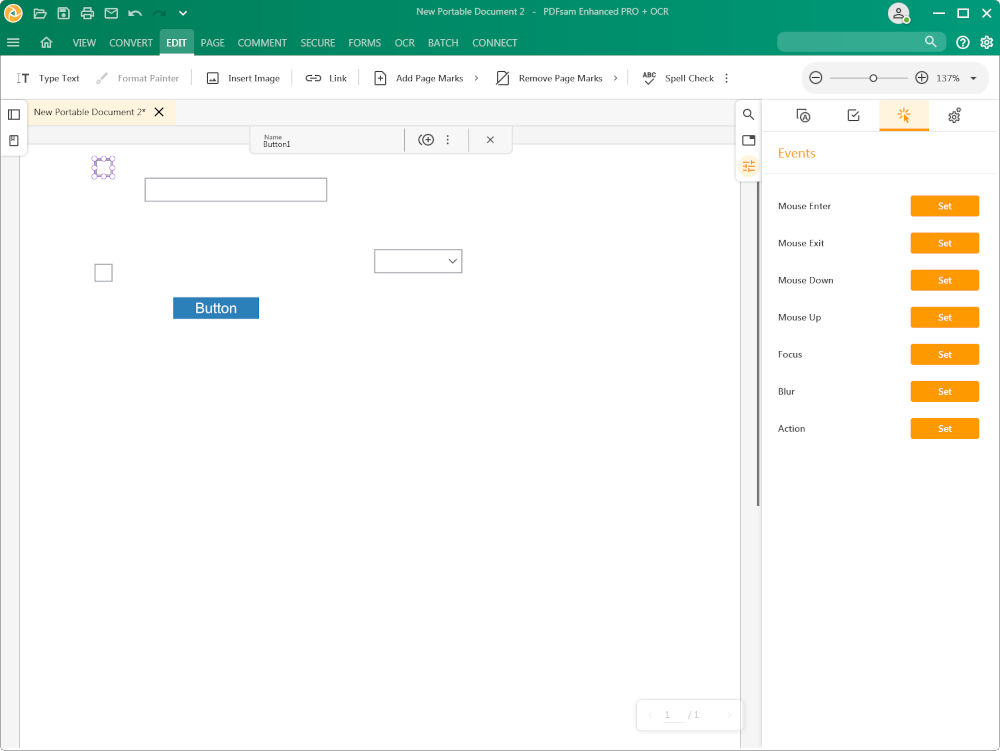Toggle left sidebar panel icon
The width and height of the screenshot is (1000, 751).
[14, 115]
